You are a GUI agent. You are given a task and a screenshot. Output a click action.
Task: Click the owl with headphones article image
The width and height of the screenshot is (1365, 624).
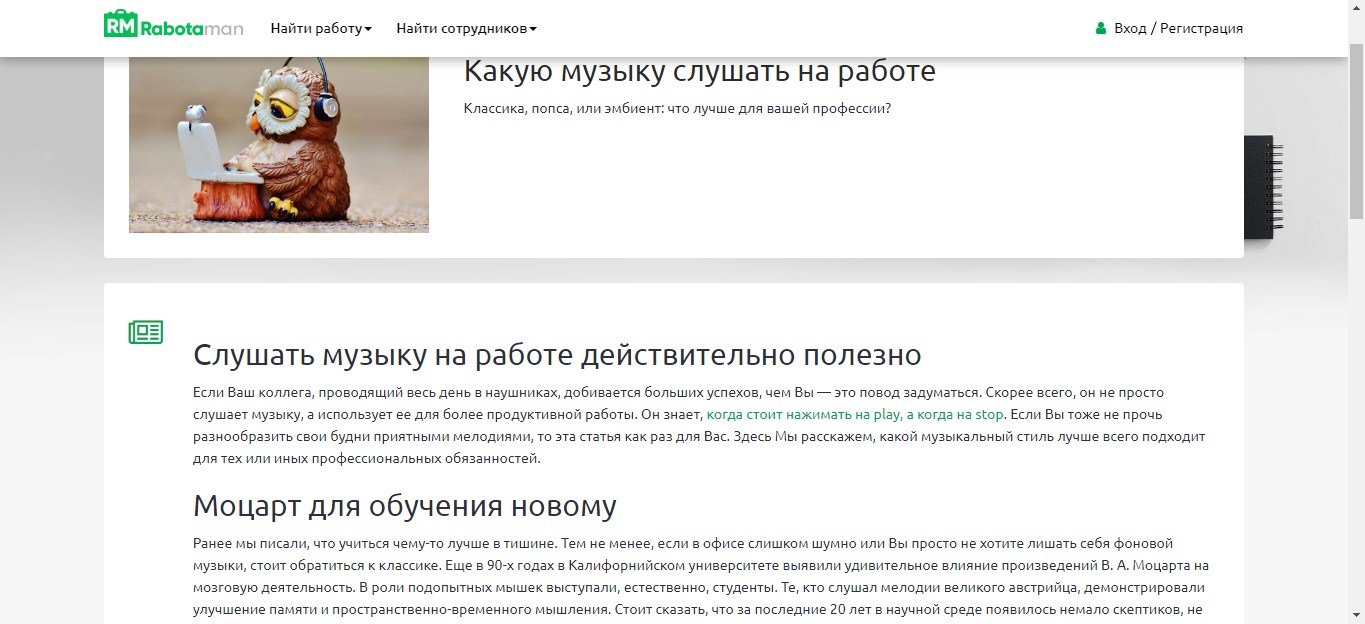click(279, 145)
